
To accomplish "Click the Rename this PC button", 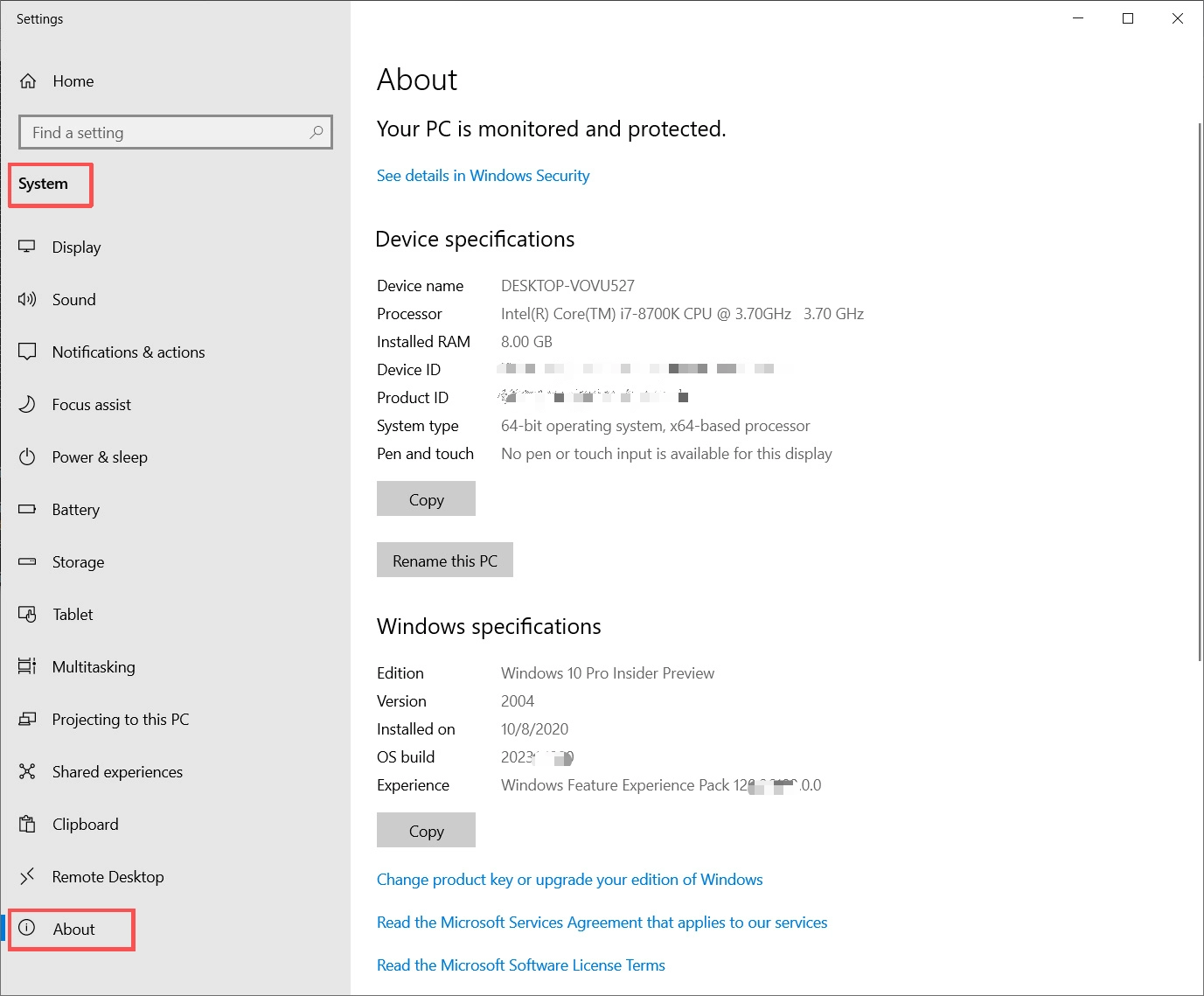I will [445, 561].
